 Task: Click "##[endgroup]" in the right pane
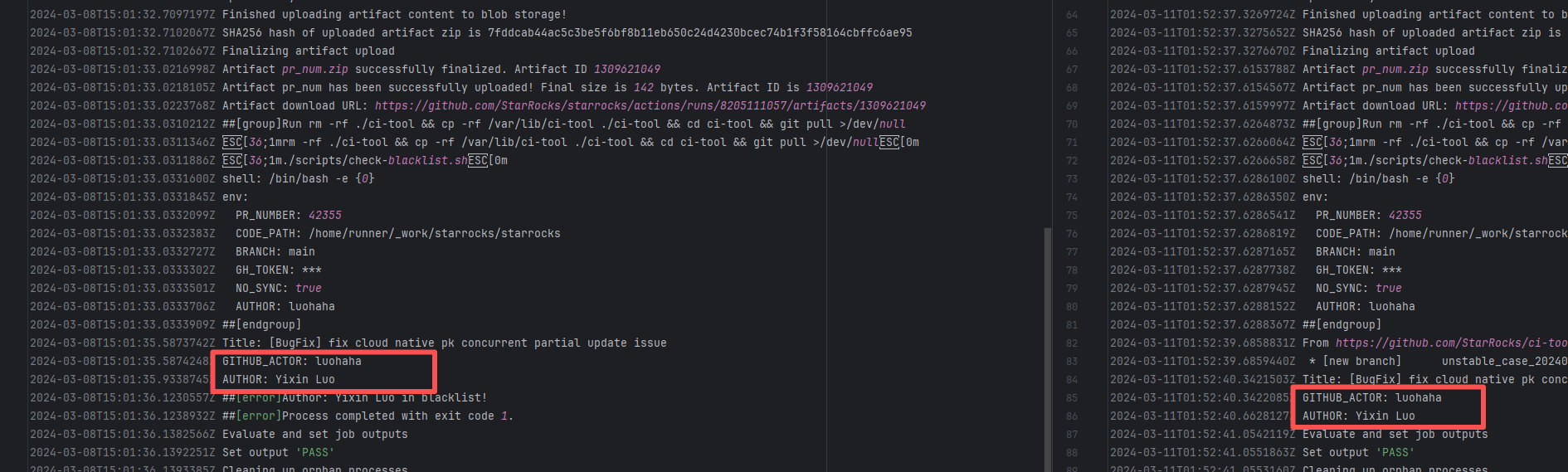[1341, 324]
